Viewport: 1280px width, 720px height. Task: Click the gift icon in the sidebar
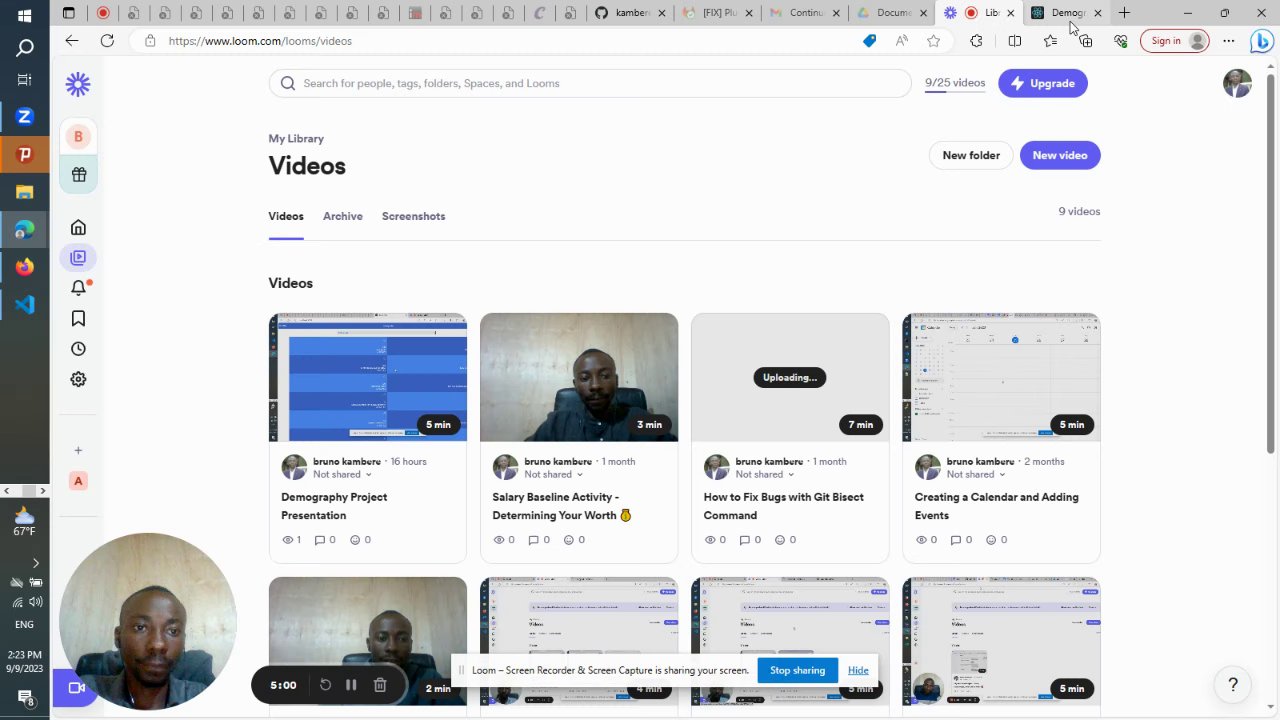click(x=78, y=175)
